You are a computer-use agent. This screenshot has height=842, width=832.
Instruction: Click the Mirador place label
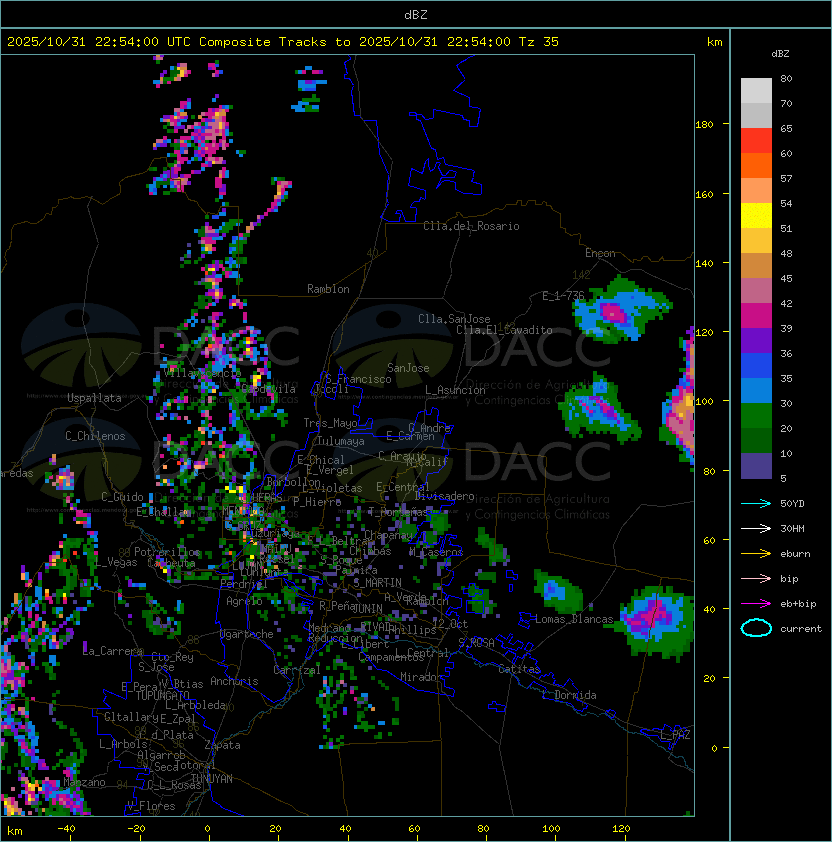tap(422, 677)
